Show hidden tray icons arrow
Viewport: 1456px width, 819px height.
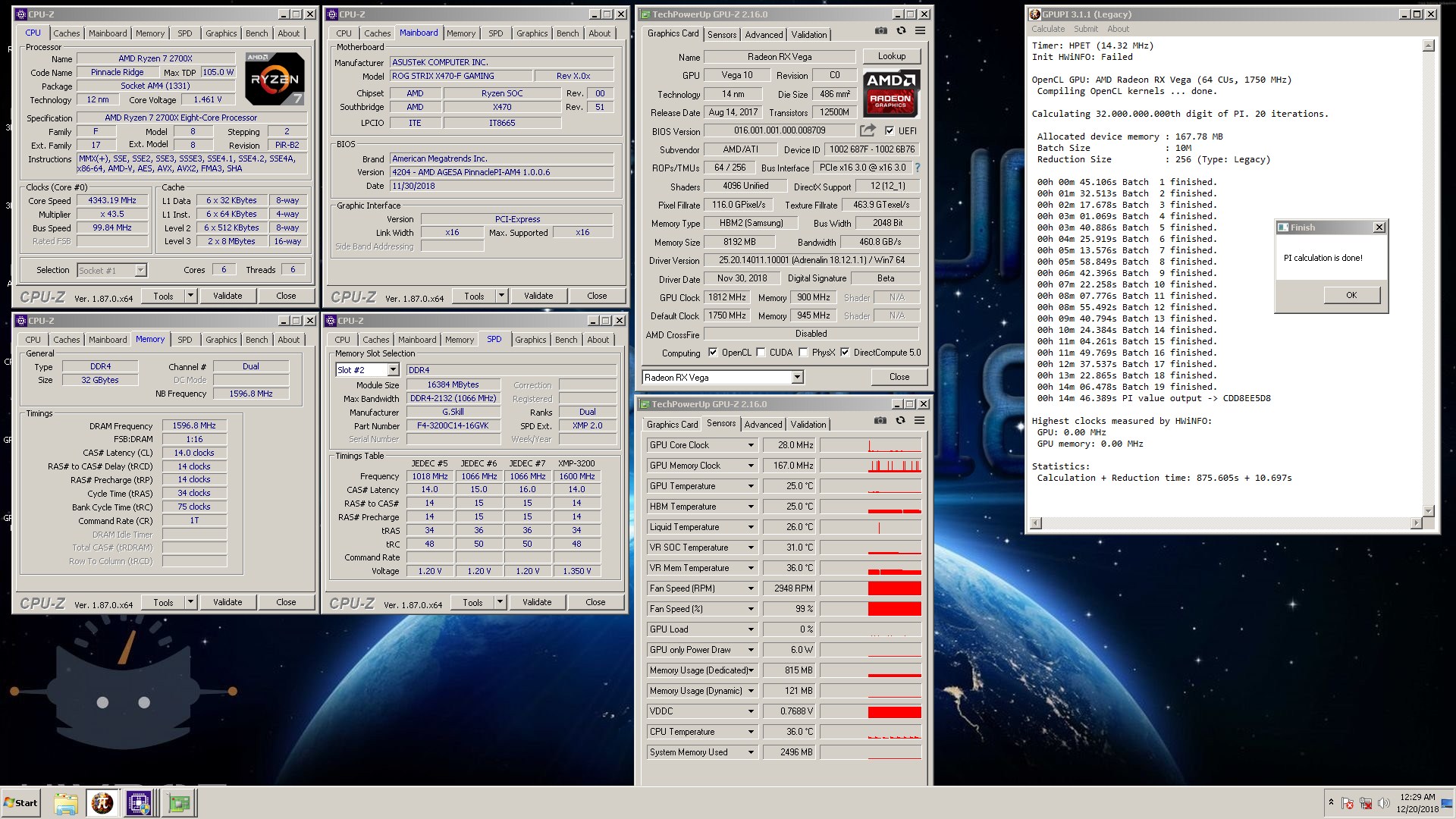click(1331, 802)
